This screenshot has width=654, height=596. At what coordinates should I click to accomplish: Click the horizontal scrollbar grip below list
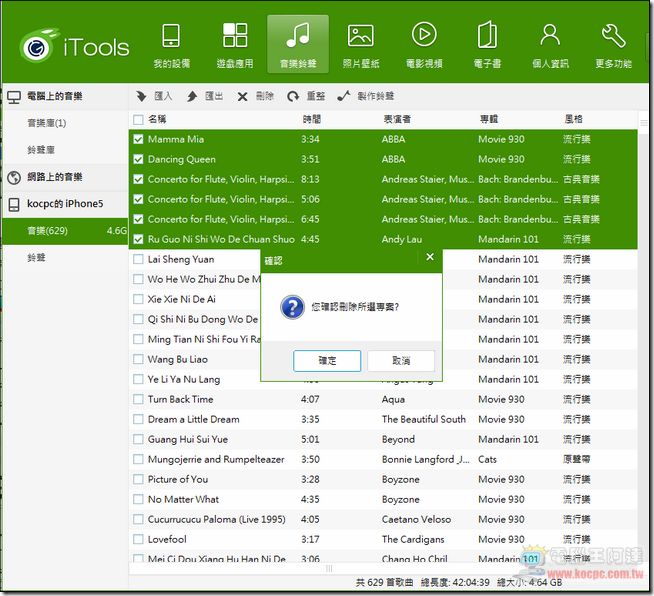[329, 568]
